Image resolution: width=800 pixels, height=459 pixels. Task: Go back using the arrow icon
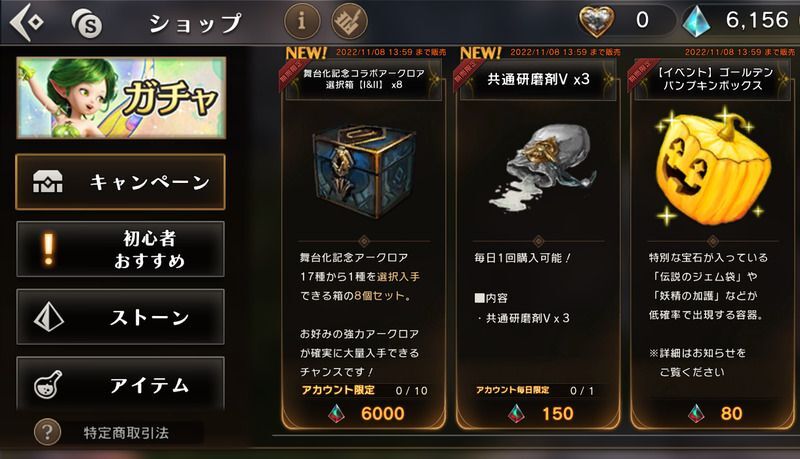[x=27, y=22]
